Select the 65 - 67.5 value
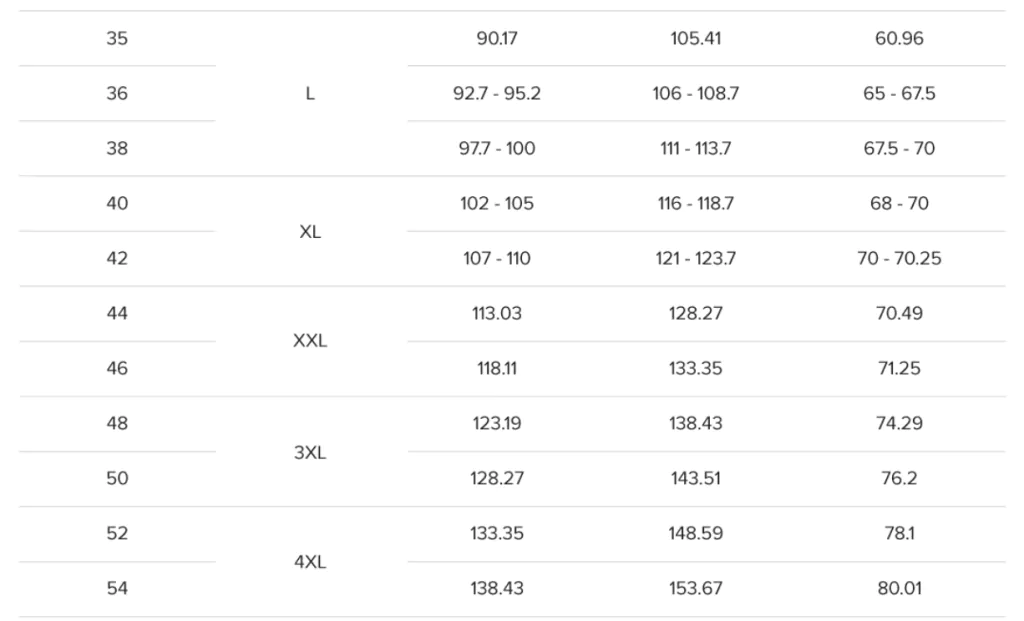This screenshot has width=1024, height=621. (x=899, y=93)
